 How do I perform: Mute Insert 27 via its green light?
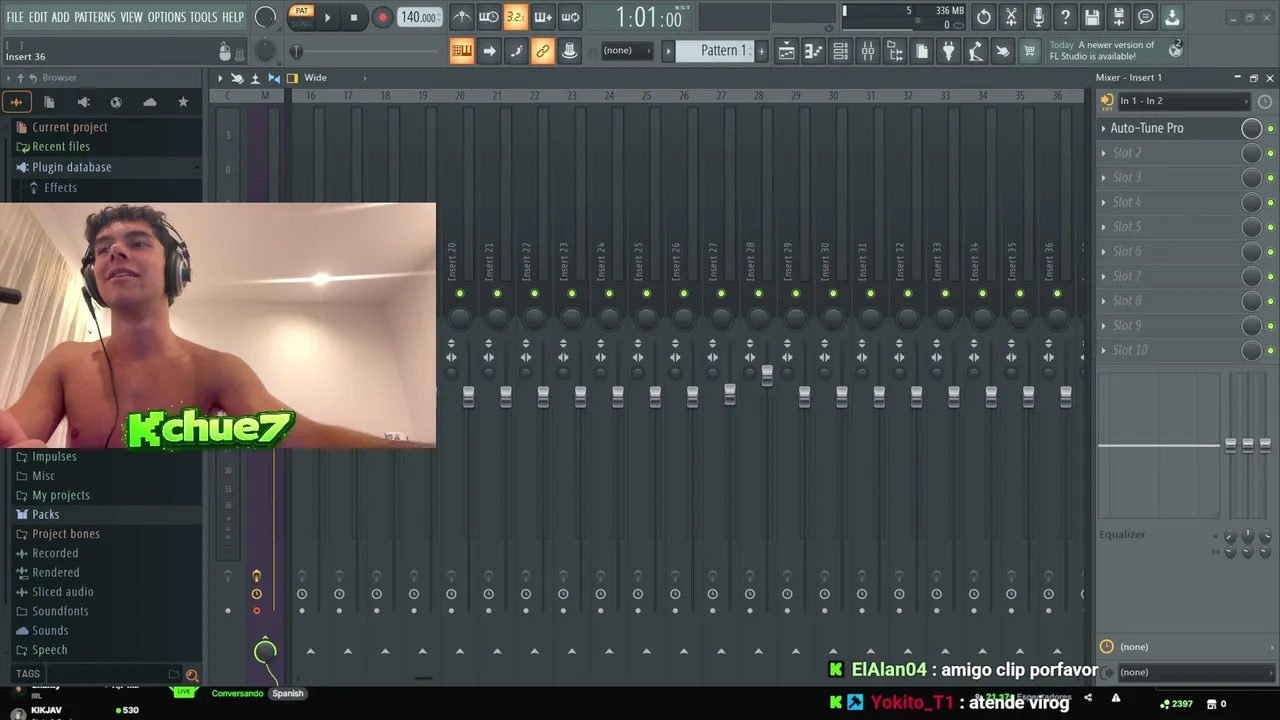pos(721,293)
